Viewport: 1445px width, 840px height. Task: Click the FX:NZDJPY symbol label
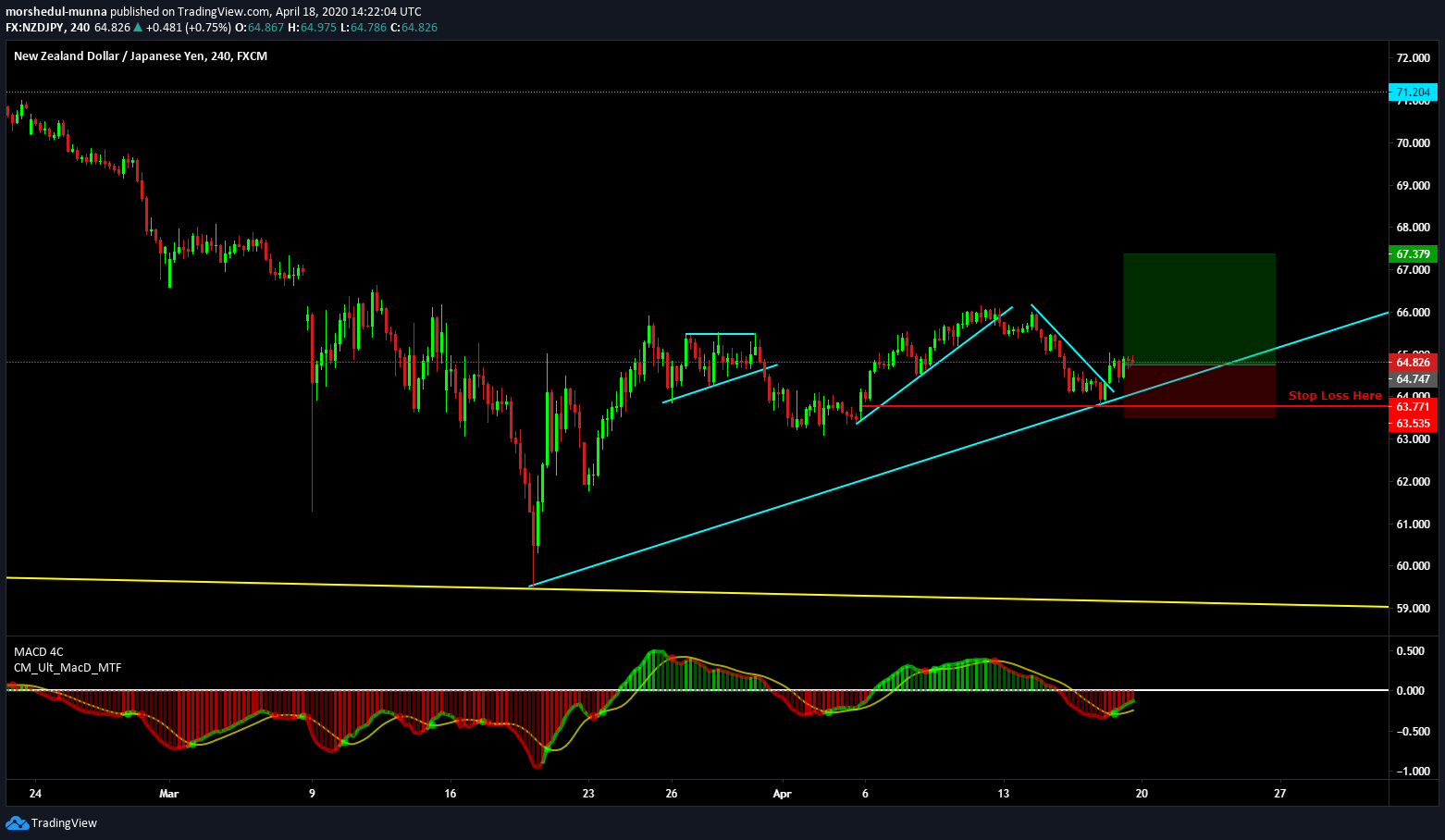(x=35, y=28)
